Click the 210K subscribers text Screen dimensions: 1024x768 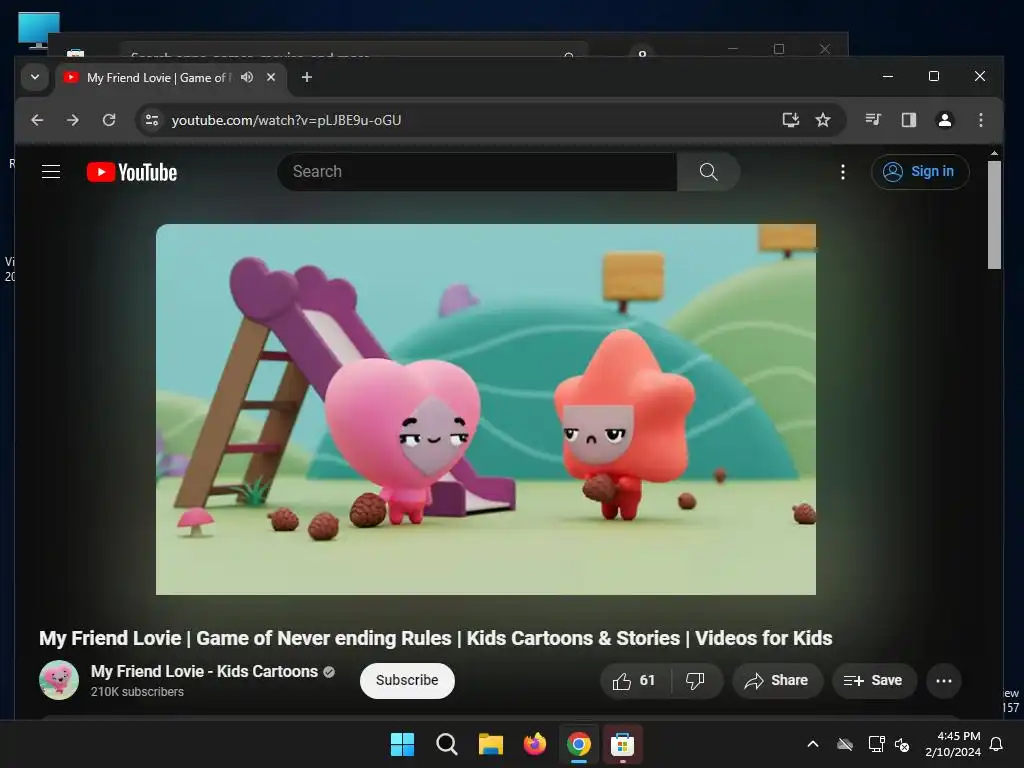tap(137, 692)
